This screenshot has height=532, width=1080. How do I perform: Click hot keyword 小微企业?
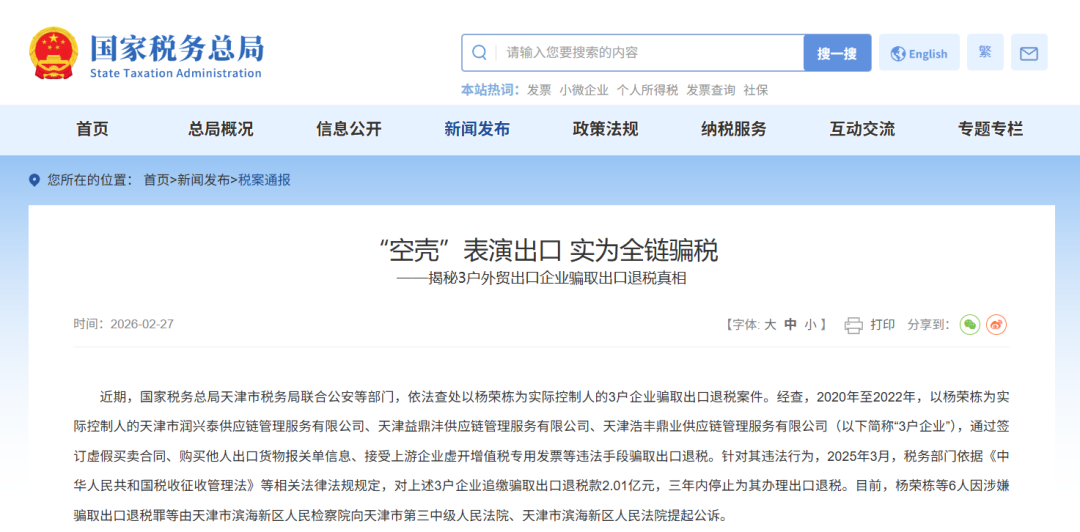pos(584,90)
